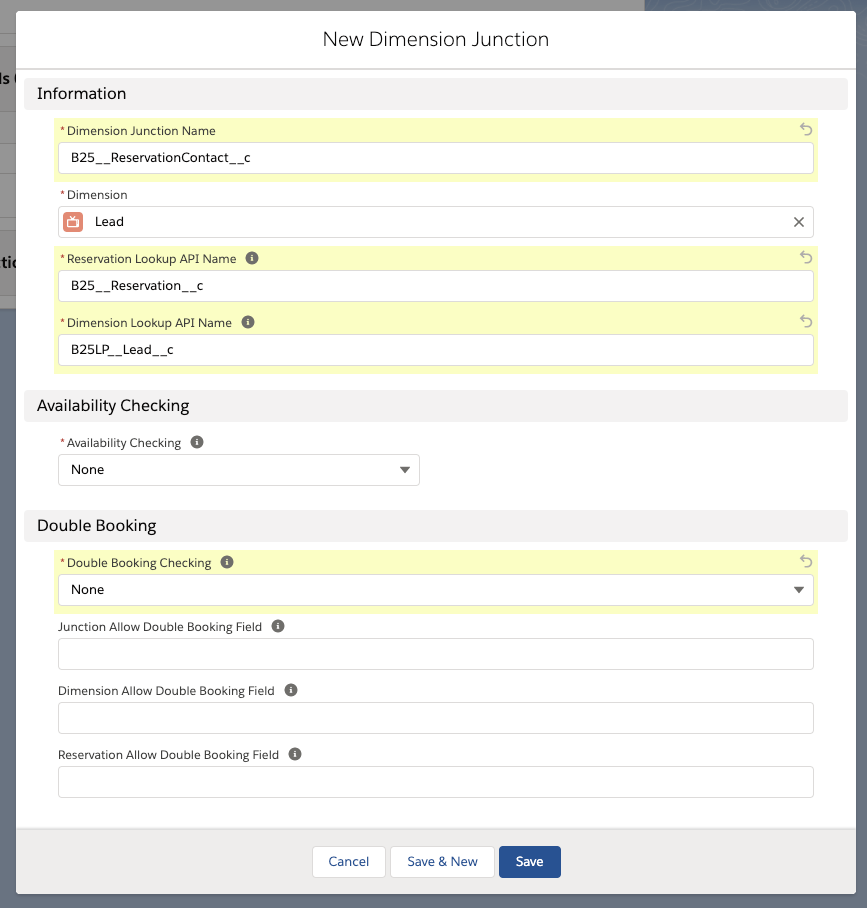Screen dimensions: 867x908
Task: Click info icon beside Dimension Allow Double Booking
Action: click(x=291, y=690)
